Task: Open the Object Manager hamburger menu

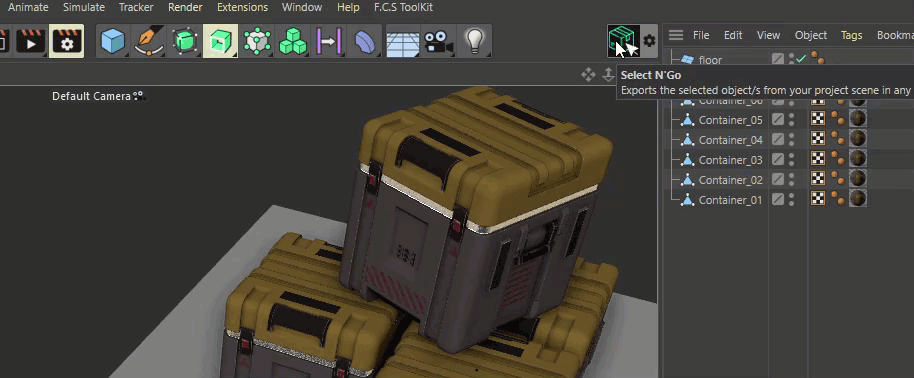Action: 676,35
